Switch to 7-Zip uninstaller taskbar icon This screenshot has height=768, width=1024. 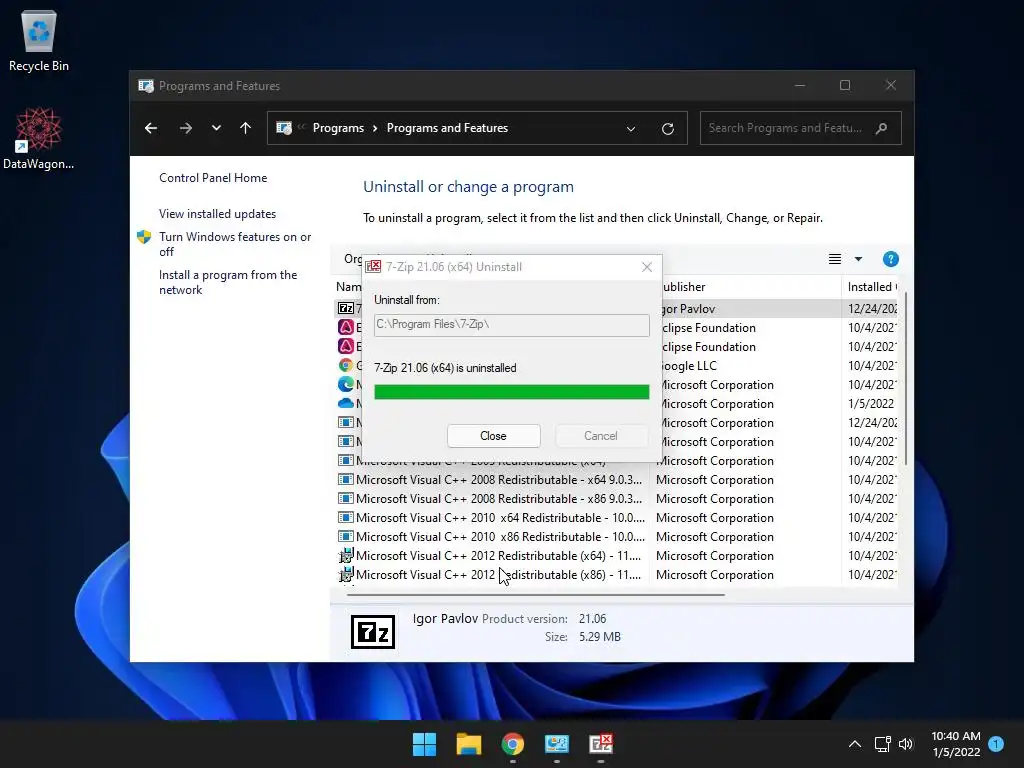tap(600, 744)
